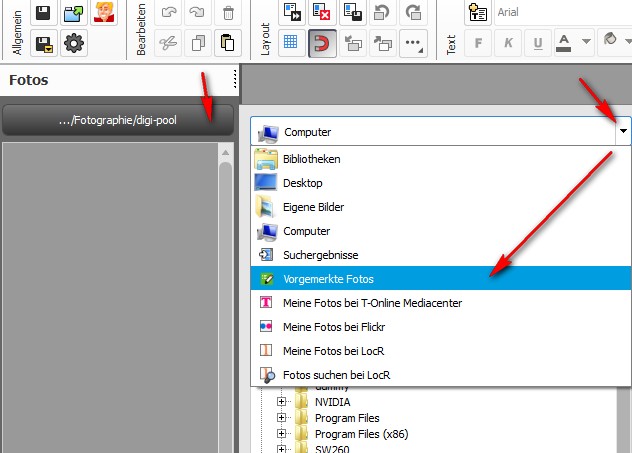
Task: Click the redo arrow in Bearbeiten
Action: [x=198, y=12]
